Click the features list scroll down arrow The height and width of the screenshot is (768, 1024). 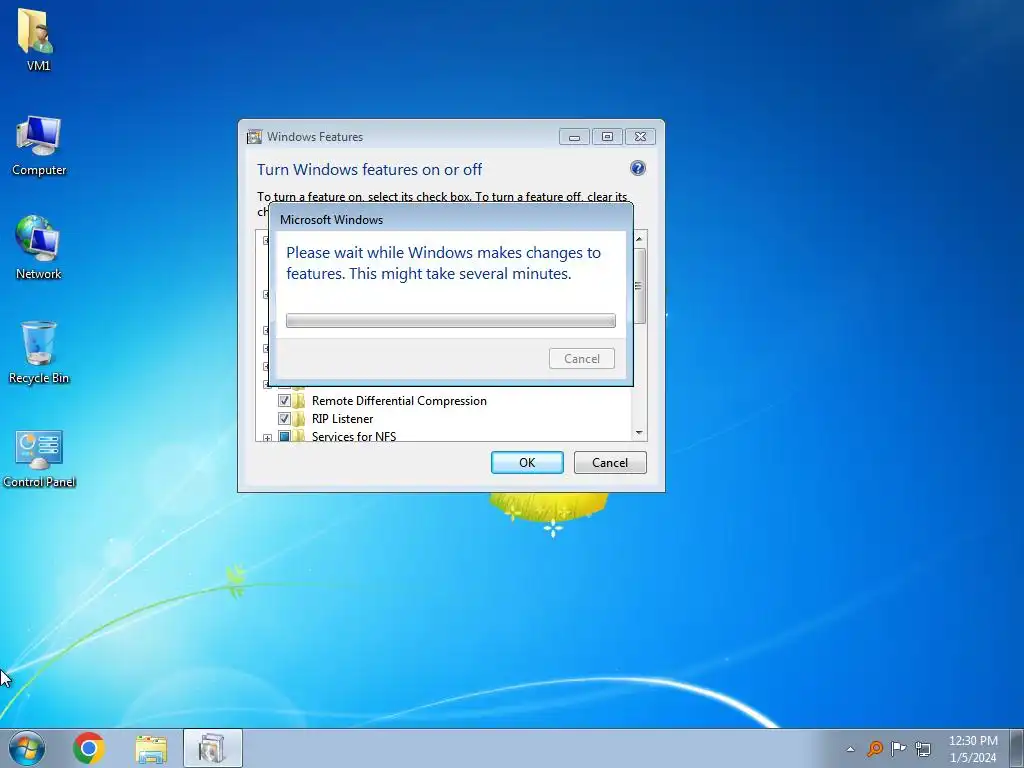pyautogui.click(x=639, y=432)
